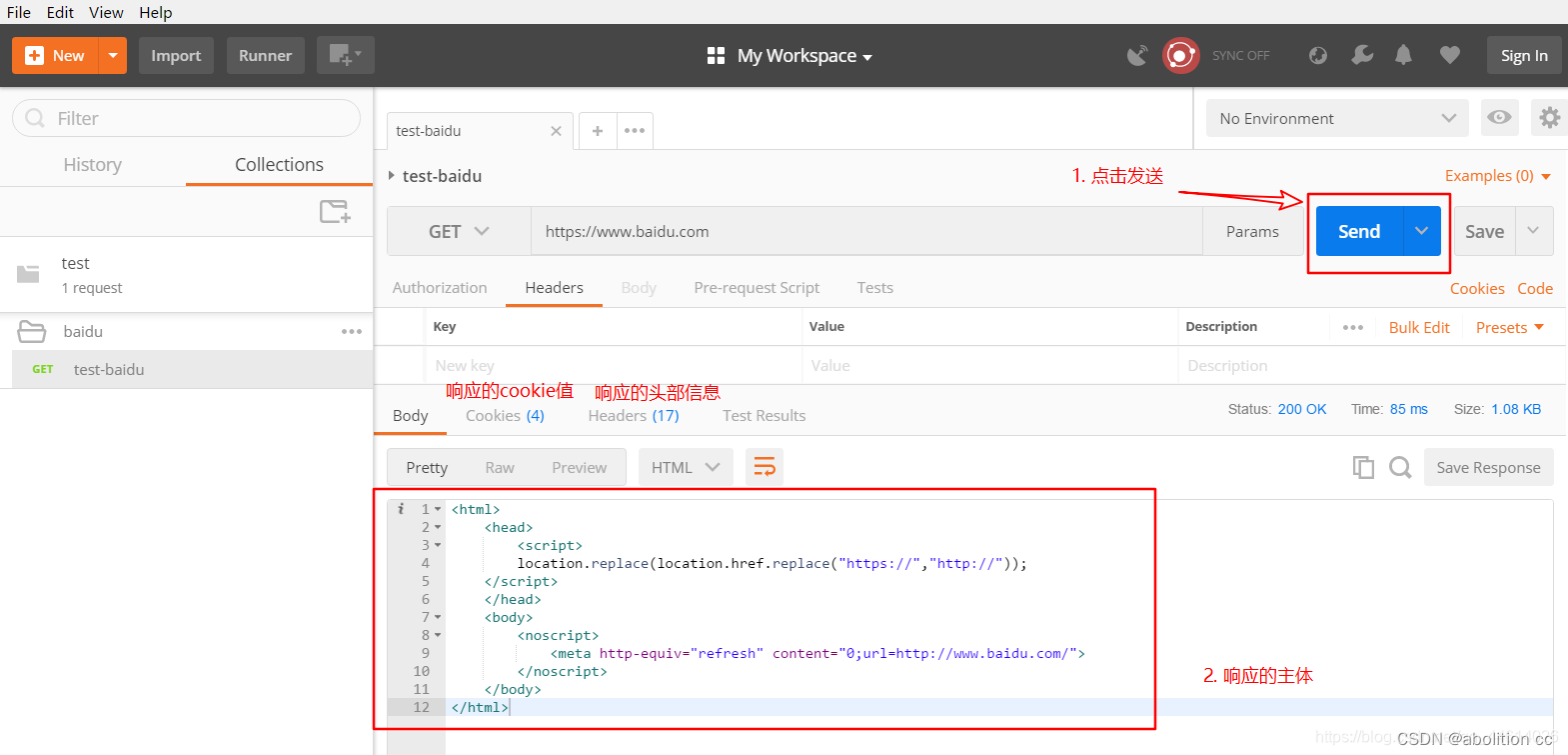The height and width of the screenshot is (755, 1568).
Task: Collapse noscript tag on line 8
Action: tap(438, 635)
